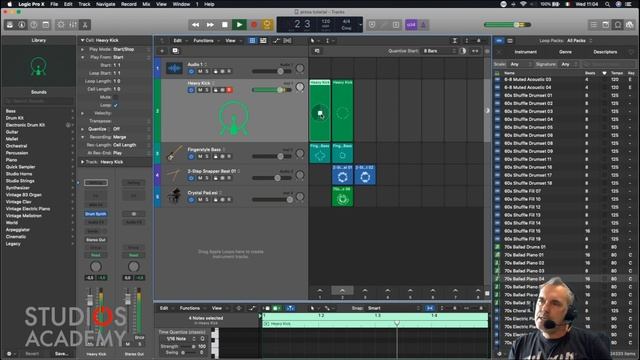Click the Crystal Pad green loop cell
Image resolution: width=640 pixels, height=360 pixels.
pyautogui.click(x=342, y=196)
